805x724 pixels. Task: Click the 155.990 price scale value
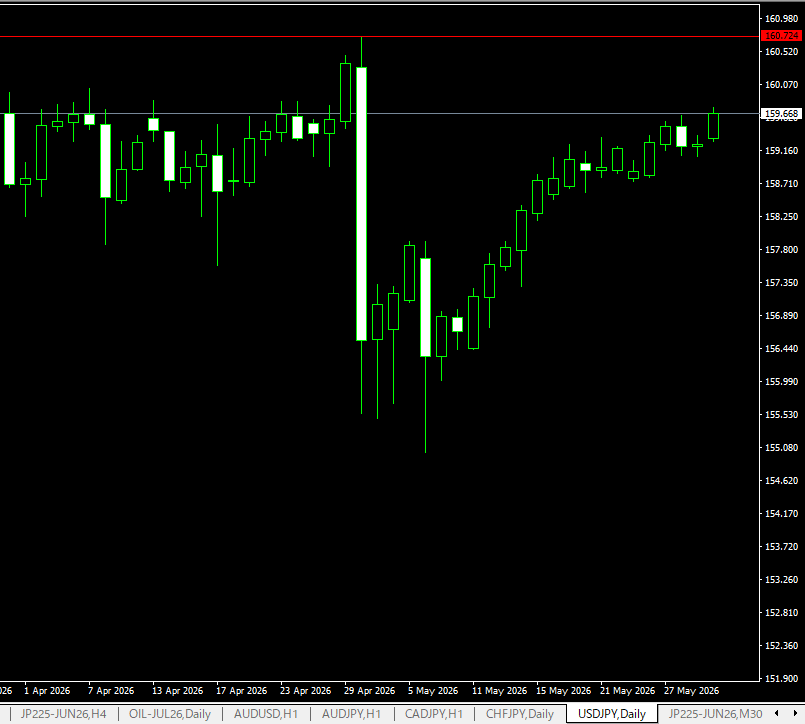pyautogui.click(x=781, y=382)
